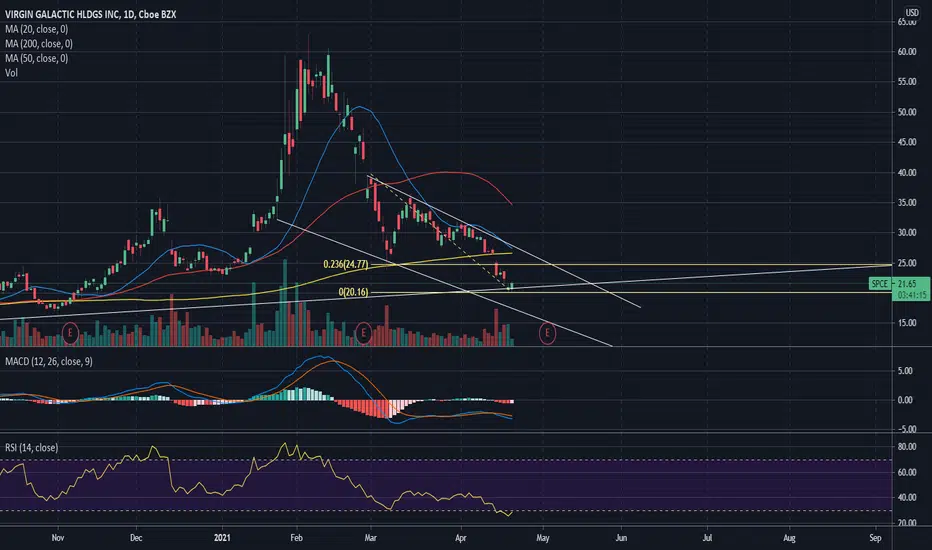Click the Sep label on time axis

(875, 538)
